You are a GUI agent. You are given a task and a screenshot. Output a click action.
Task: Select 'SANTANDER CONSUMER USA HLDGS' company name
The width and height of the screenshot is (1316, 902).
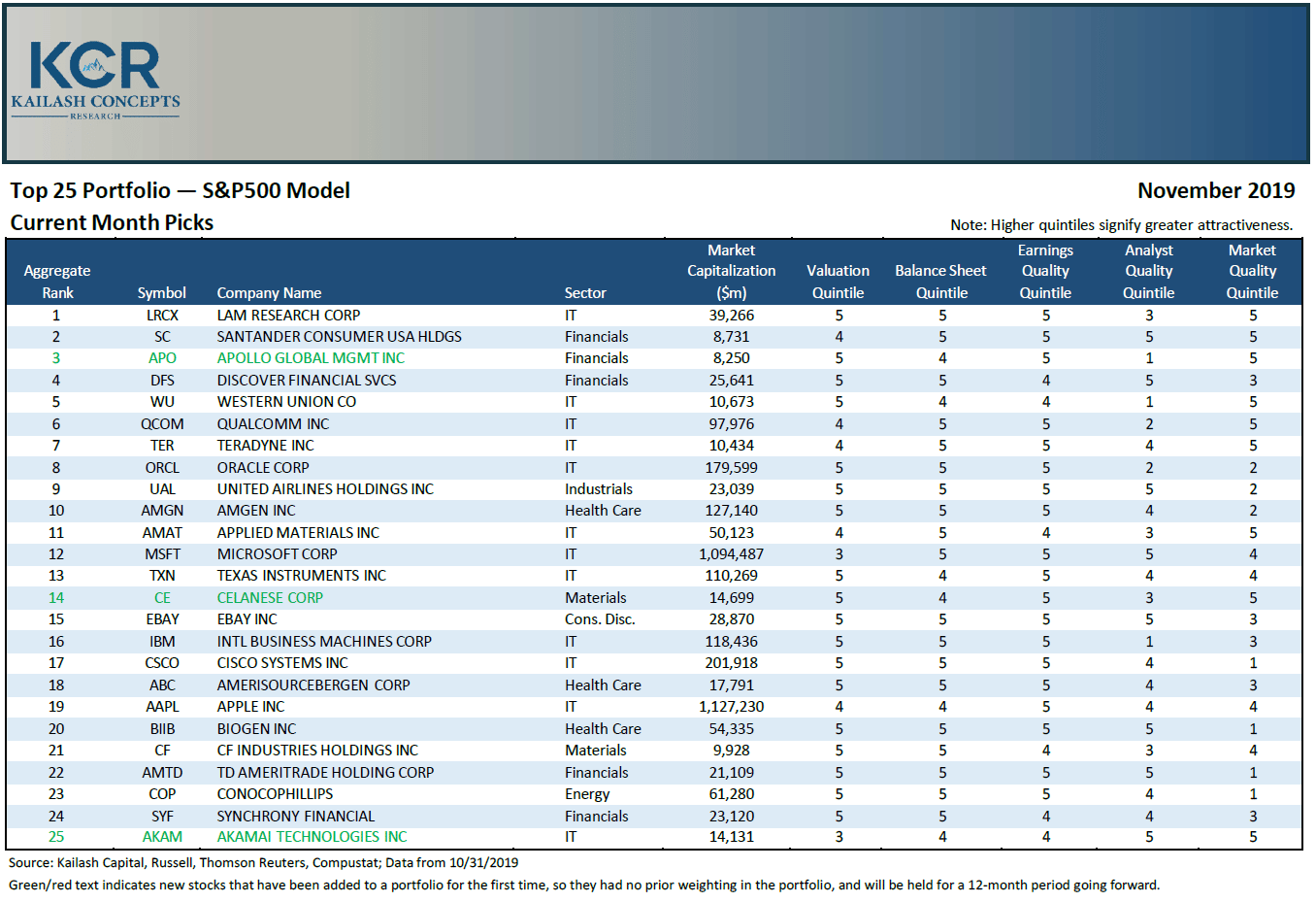point(340,337)
